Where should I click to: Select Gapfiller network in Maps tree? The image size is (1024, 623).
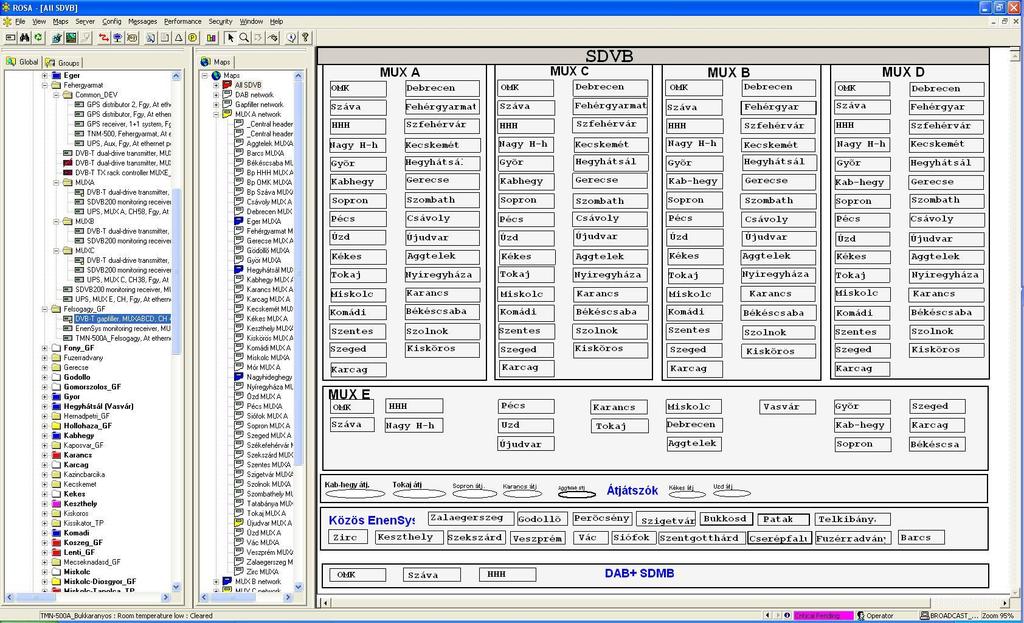(259, 104)
